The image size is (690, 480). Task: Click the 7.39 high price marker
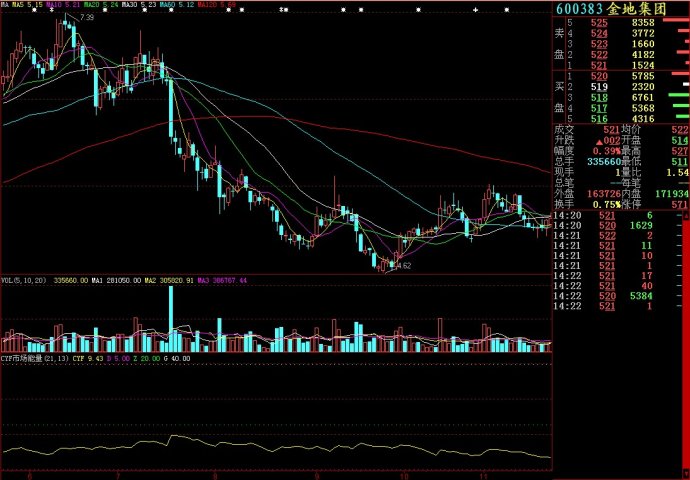click(86, 18)
